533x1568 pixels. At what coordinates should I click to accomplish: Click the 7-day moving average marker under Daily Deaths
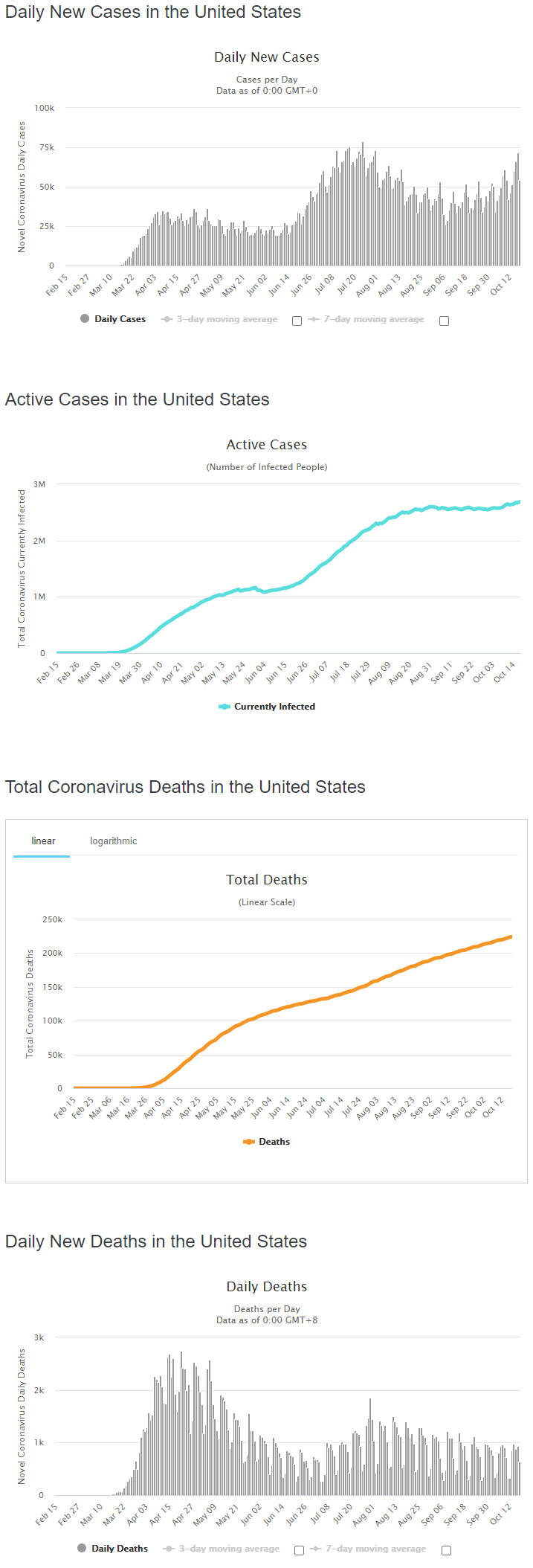point(317,1549)
